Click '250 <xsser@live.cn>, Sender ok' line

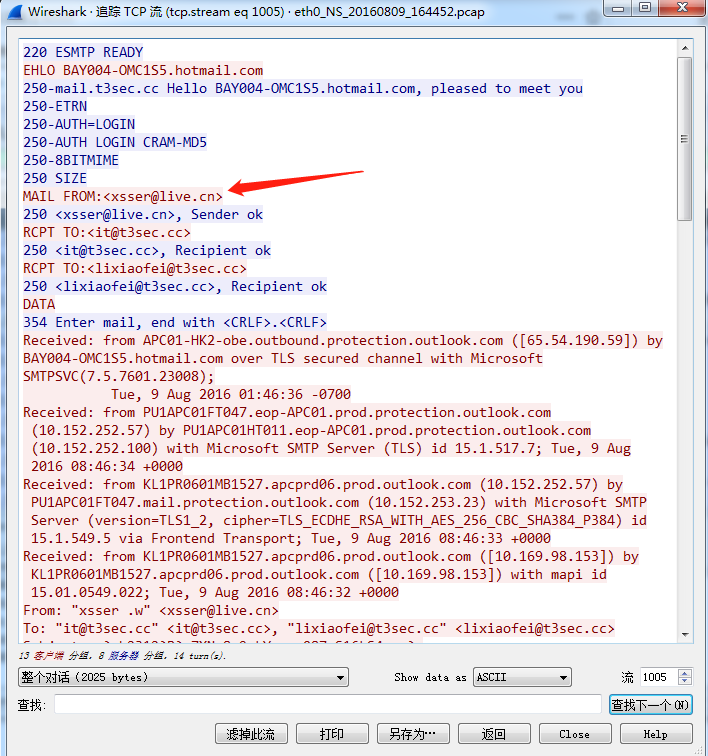click(143, 215)
